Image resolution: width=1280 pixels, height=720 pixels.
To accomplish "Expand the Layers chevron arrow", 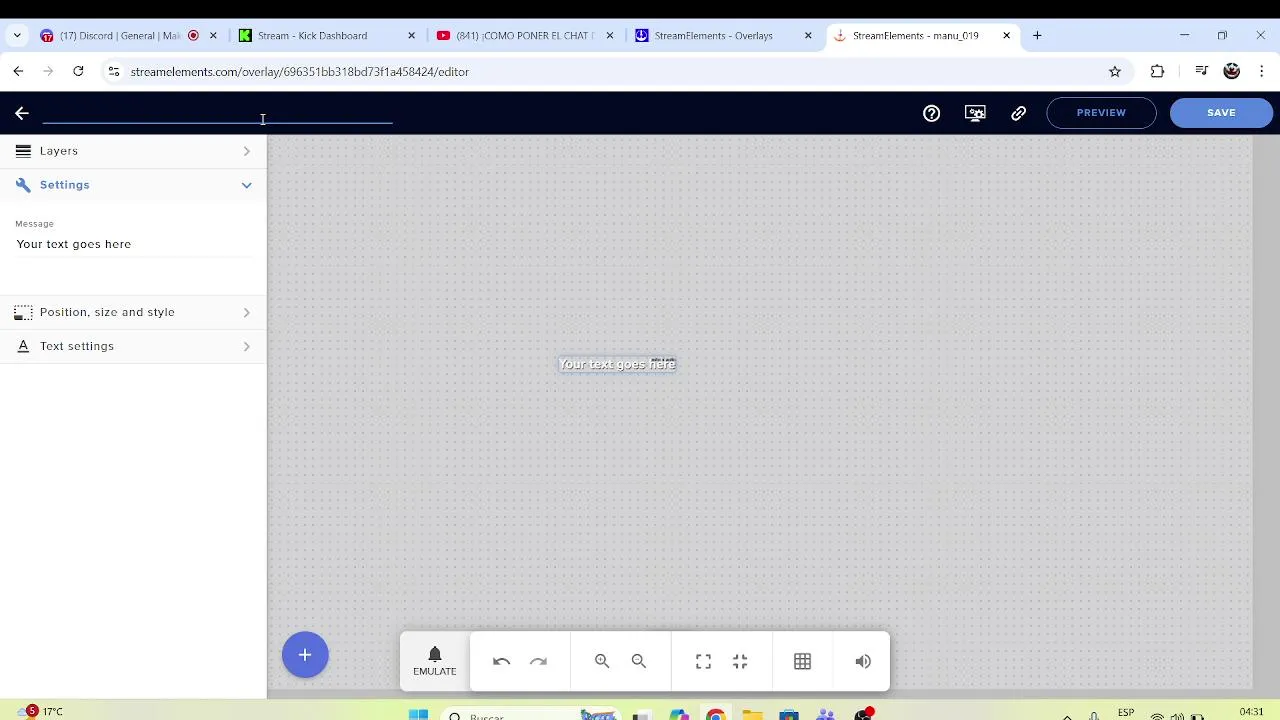I will (x=246, y=151).
